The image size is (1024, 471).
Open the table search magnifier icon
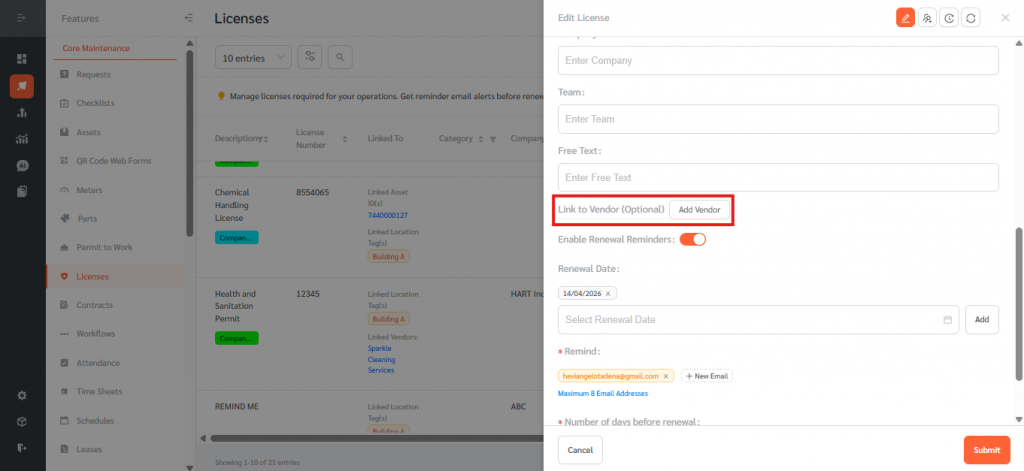click(x=341, y=58)
